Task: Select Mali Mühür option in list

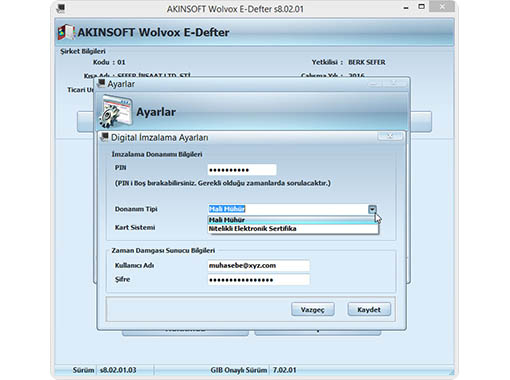Action: (293, 220)
